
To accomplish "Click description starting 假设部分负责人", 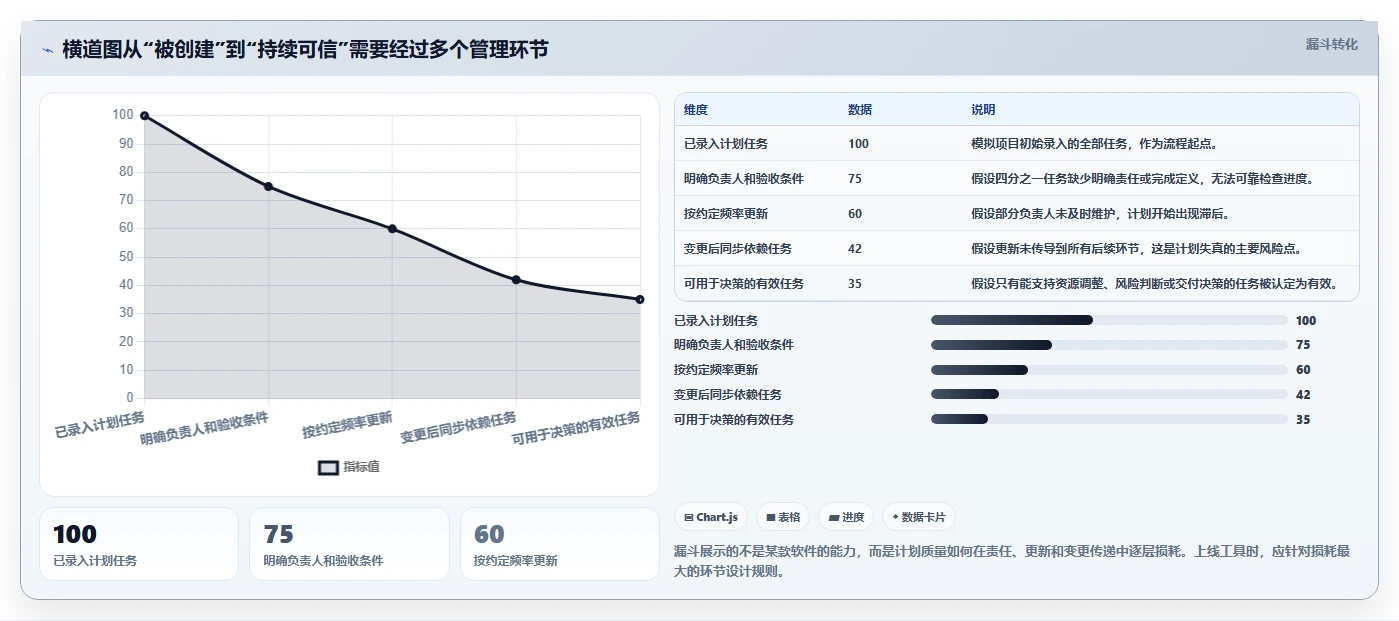I will tap(1100, 214).
